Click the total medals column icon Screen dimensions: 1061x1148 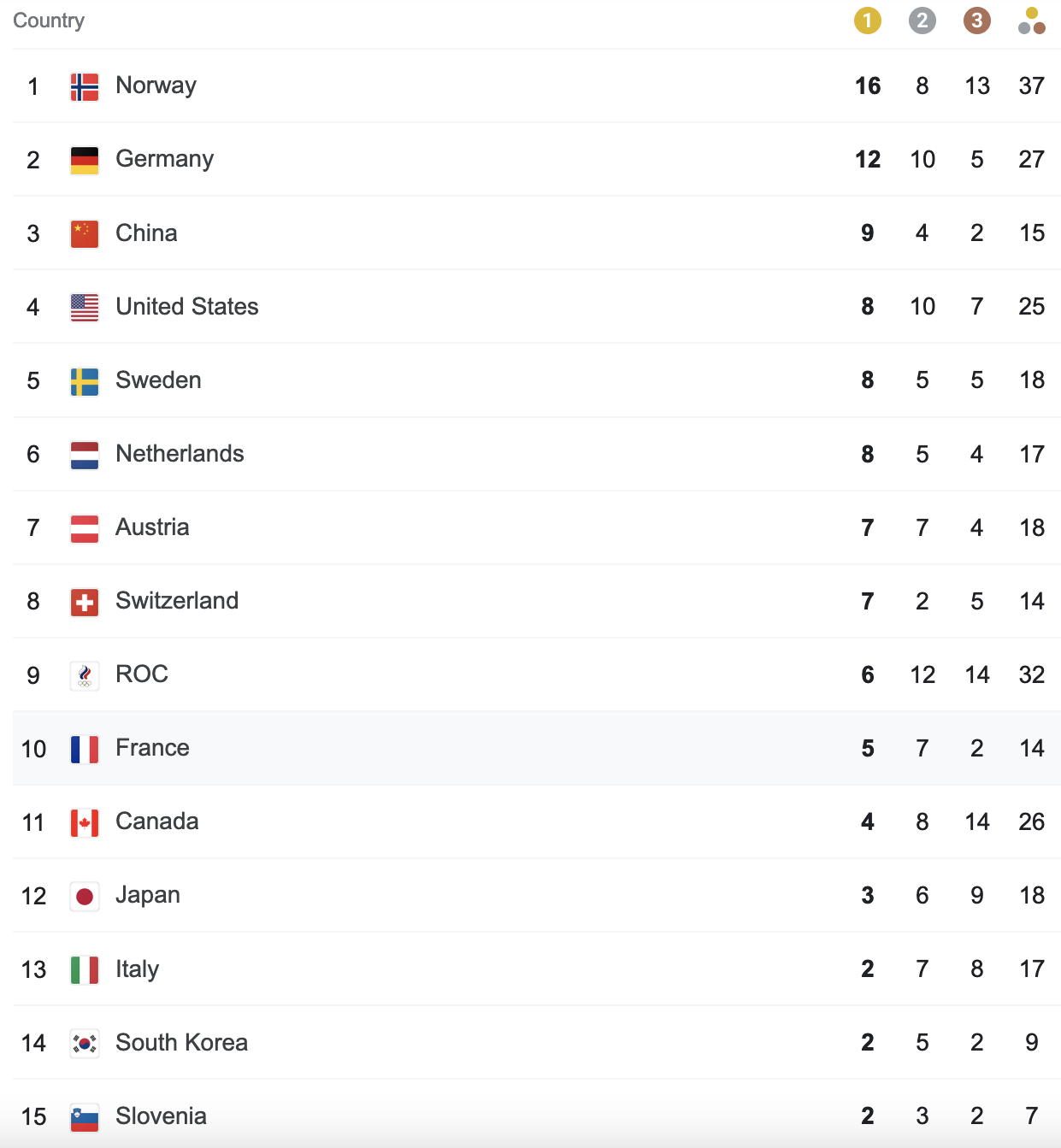click(x=1032, y=21)
